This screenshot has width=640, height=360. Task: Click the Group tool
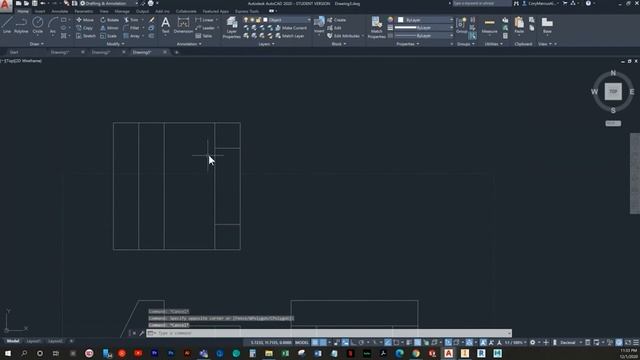tap(461, 24)
